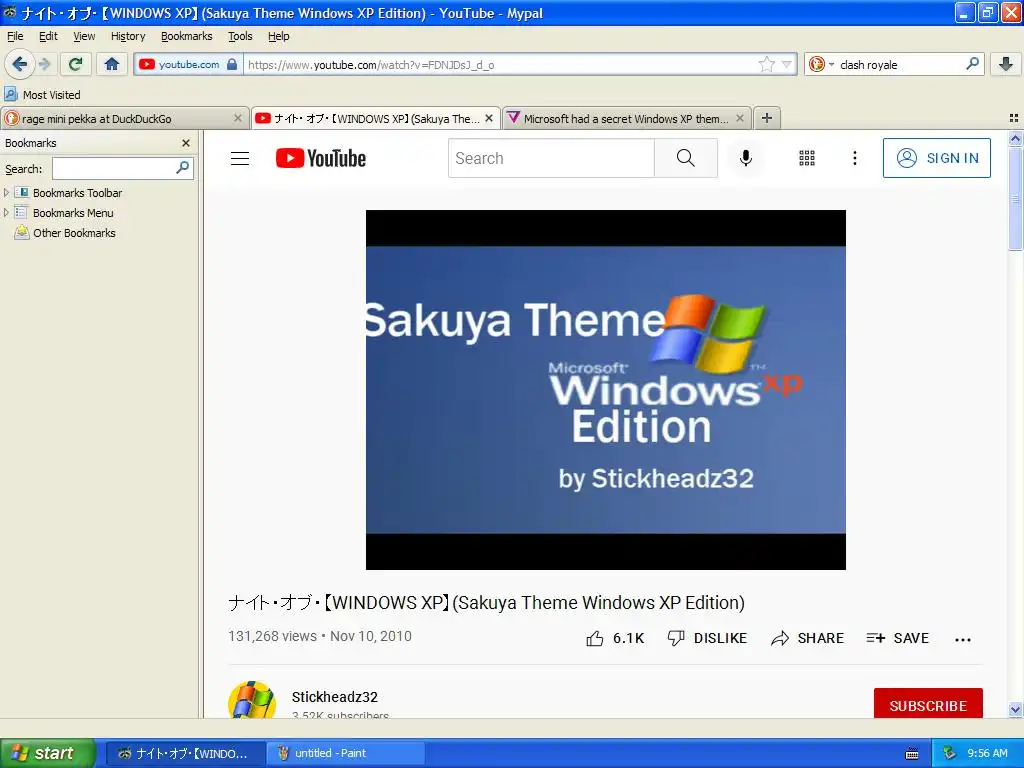Open the File menu
This screenshot has width=1024, height=768.
(x=14, y=36)
